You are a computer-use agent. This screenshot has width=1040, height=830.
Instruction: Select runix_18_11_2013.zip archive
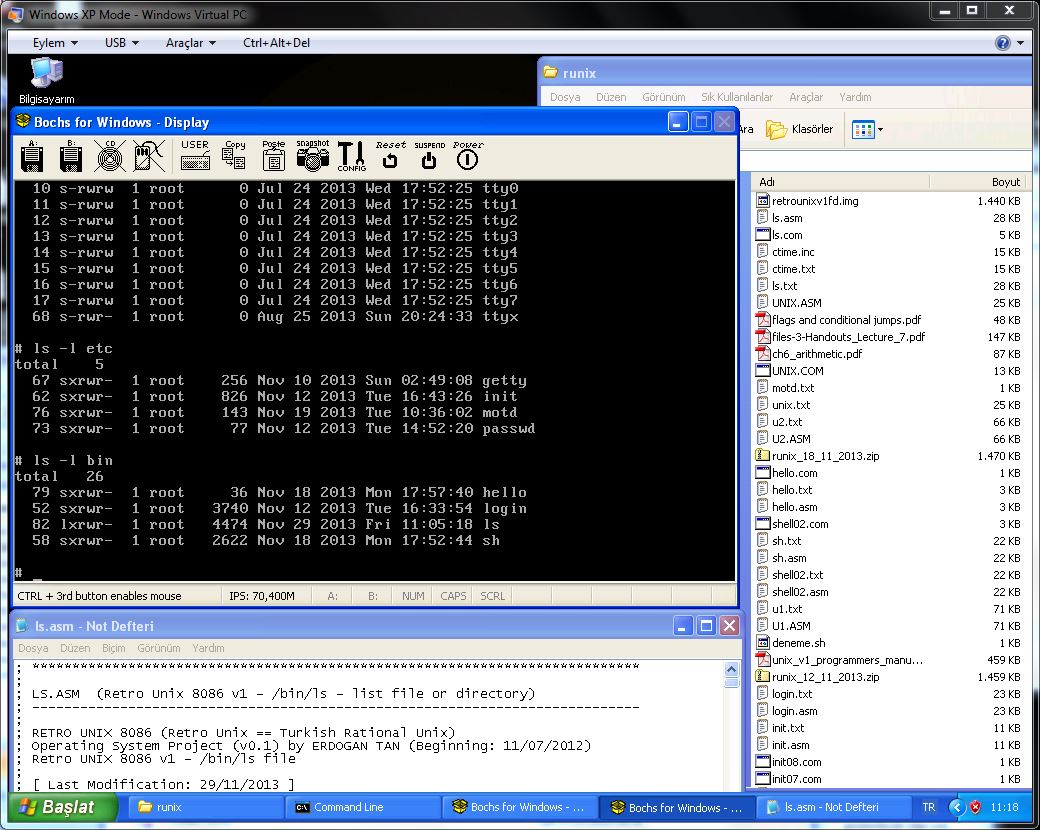(818, 456)
